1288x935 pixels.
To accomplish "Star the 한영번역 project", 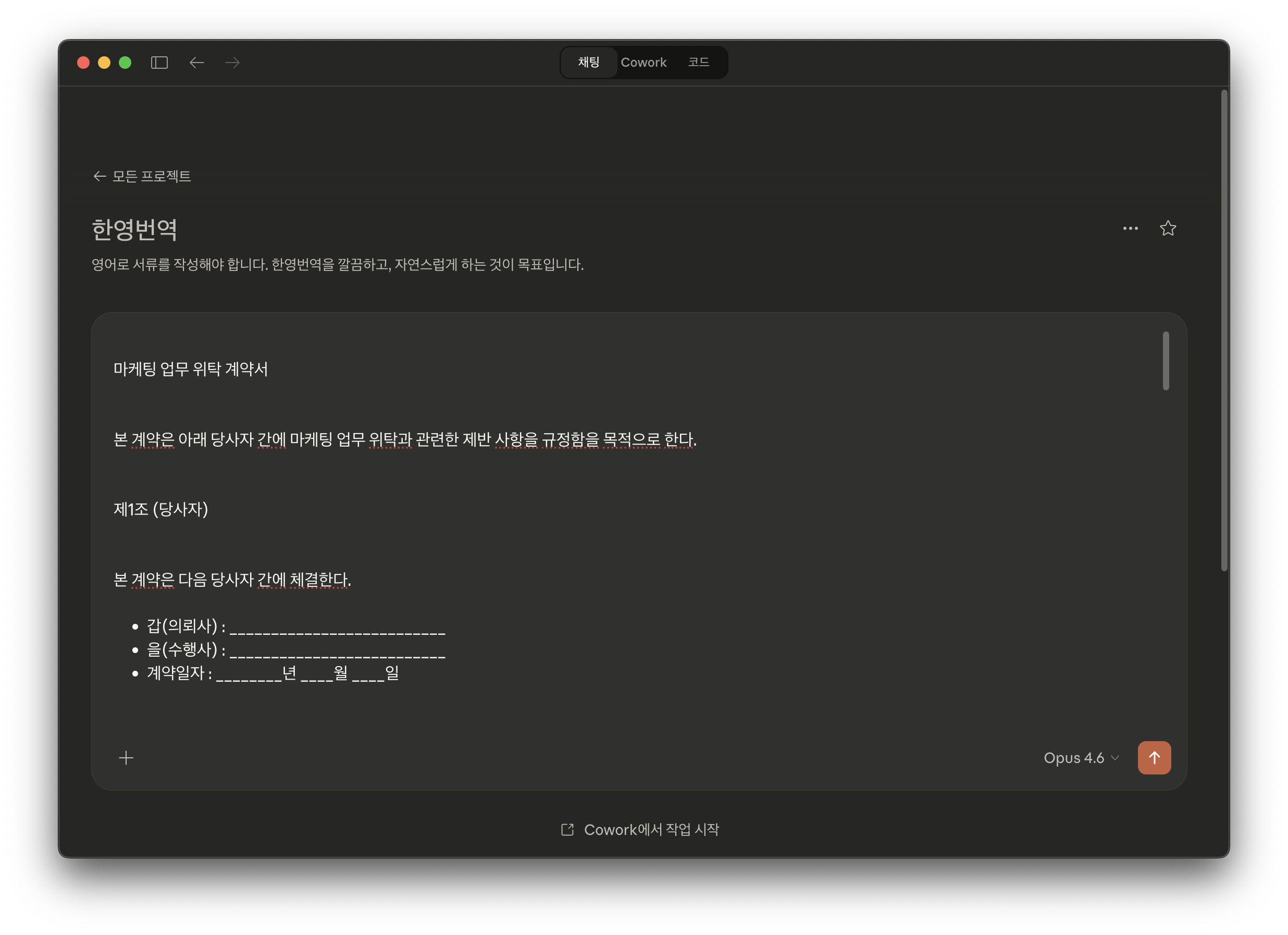I will pos(1168,228).
